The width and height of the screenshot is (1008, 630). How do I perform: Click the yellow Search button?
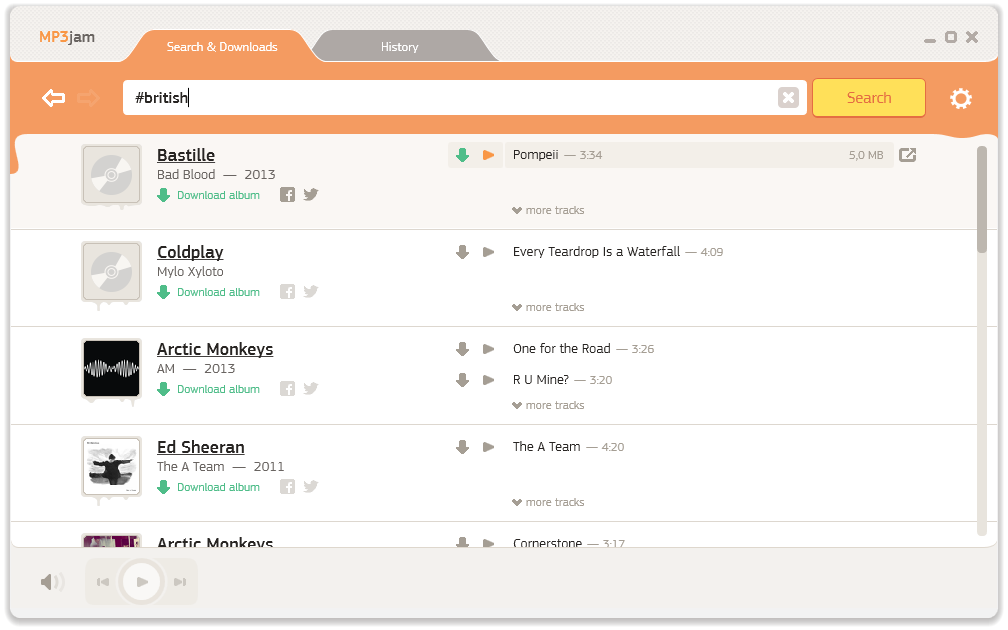868,98
